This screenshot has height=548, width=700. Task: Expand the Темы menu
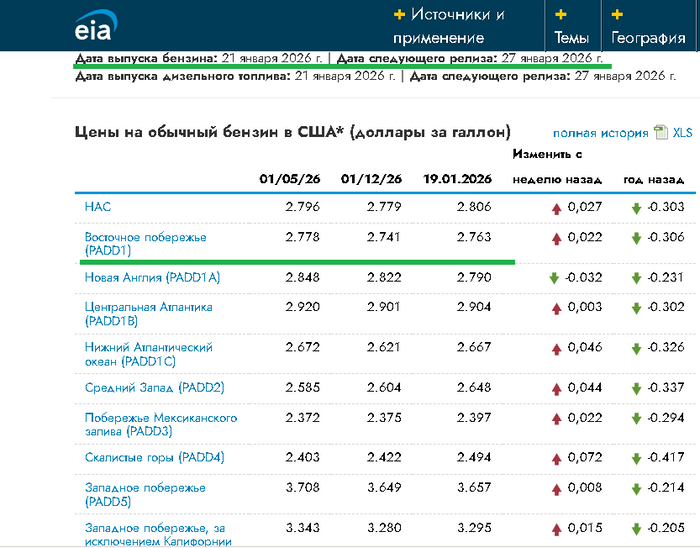(x=571, y=38)
